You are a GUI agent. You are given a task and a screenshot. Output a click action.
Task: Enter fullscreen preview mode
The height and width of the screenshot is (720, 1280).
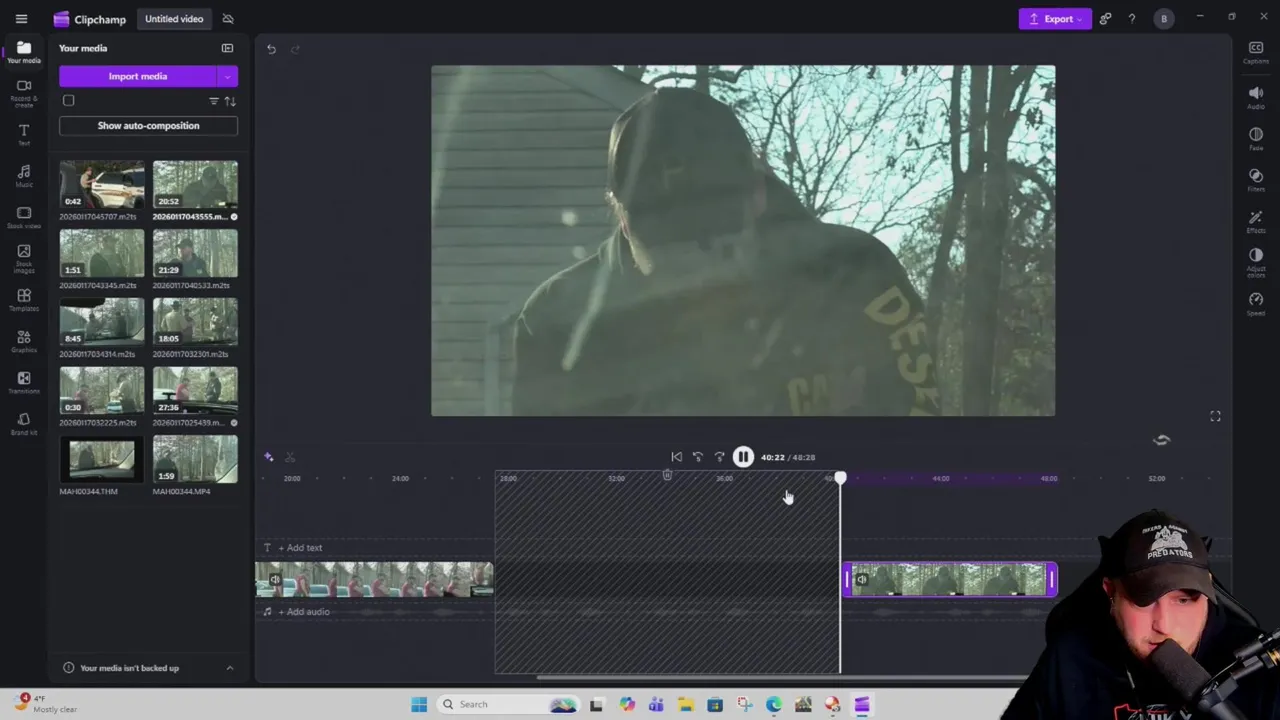point(1215,416)
